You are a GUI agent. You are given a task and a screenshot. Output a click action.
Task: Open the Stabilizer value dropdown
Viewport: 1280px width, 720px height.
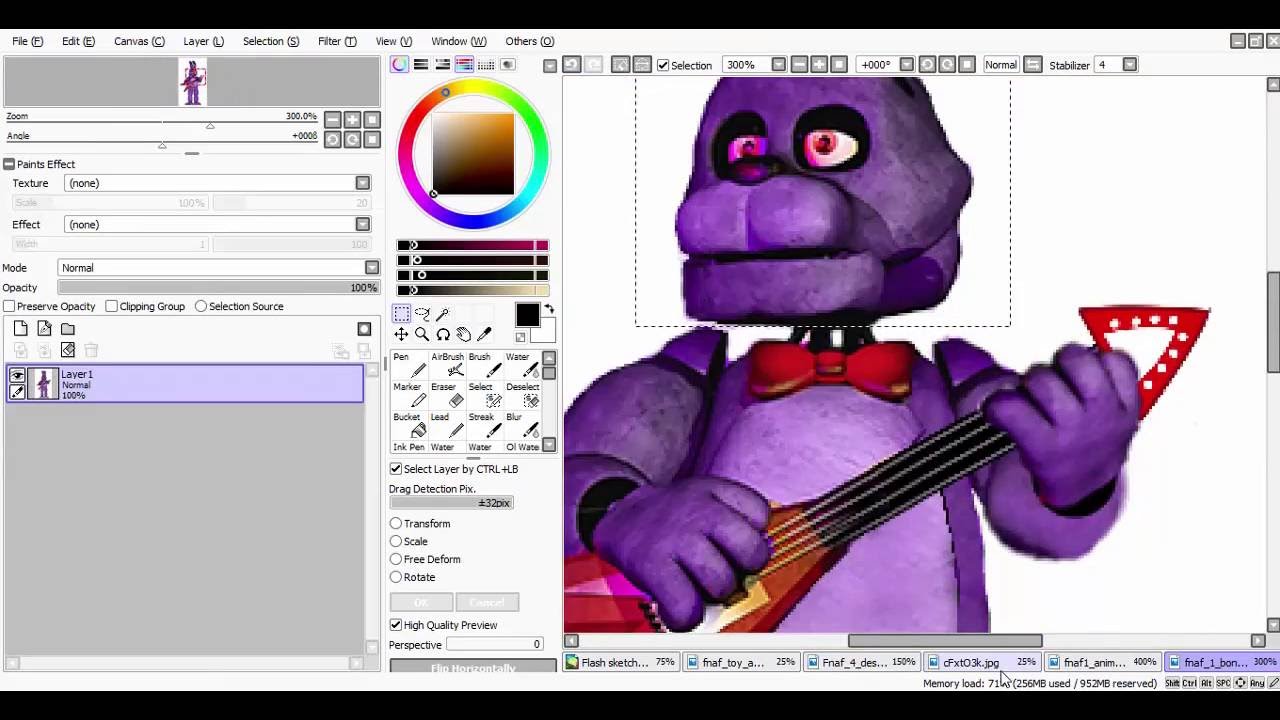(x=1129, y=65)
